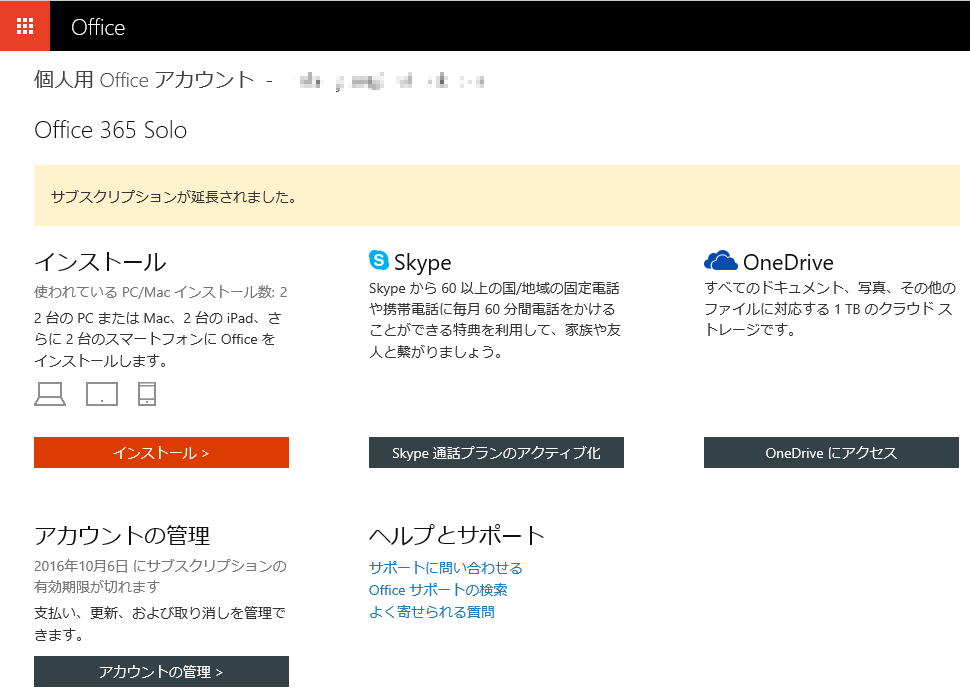The height and width of the screenshot is (696, 970).
Task: Click the 使われている PC/Mac インストール数: 2 text
Action: coord(161,292)
